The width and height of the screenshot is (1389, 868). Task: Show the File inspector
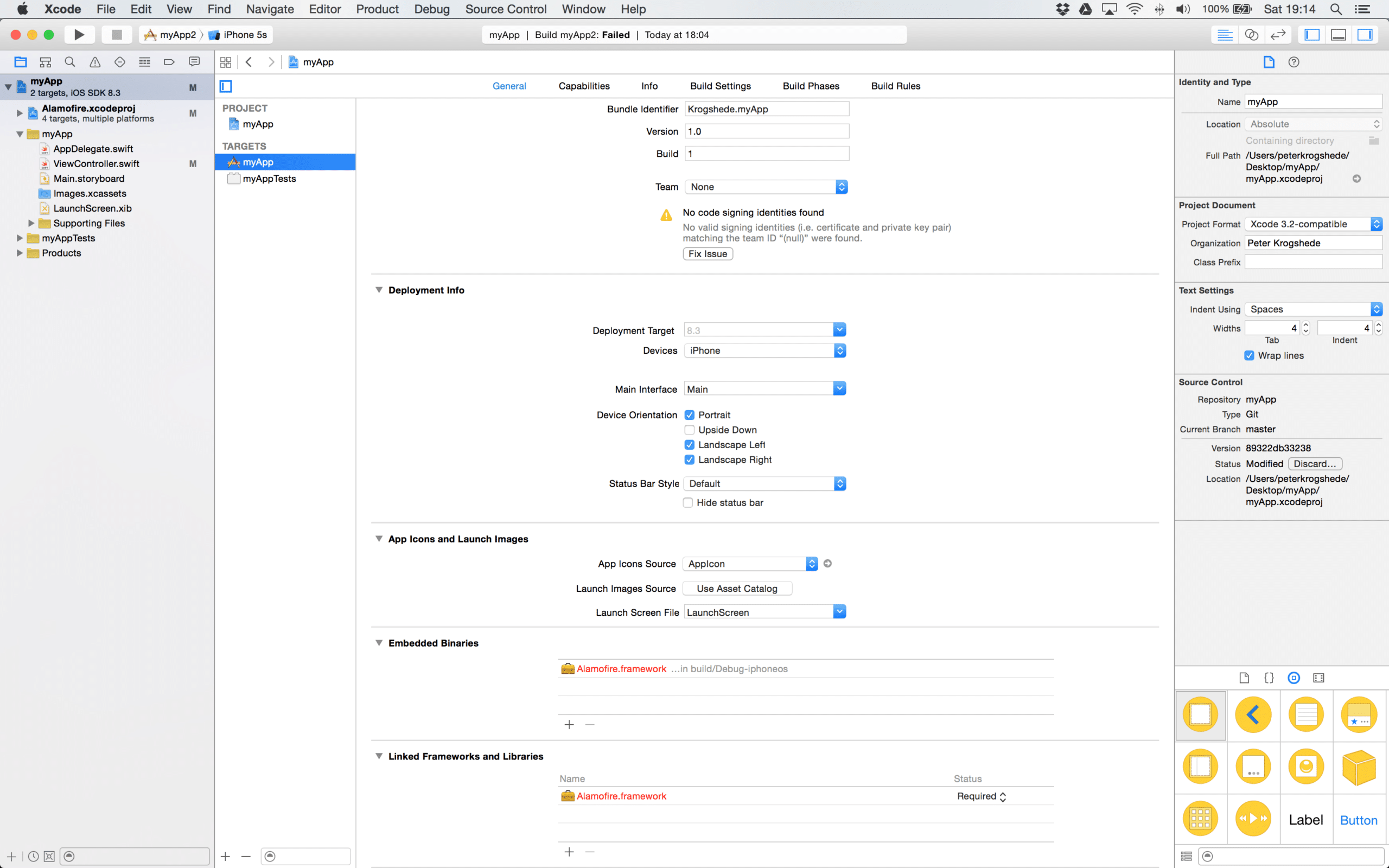click(x=1269, y=62)
